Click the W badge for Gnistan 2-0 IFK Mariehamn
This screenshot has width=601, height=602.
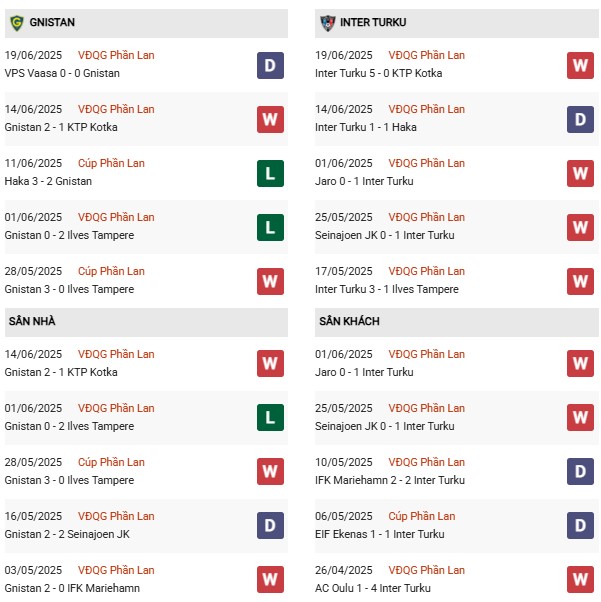click(x=270, y=579)
